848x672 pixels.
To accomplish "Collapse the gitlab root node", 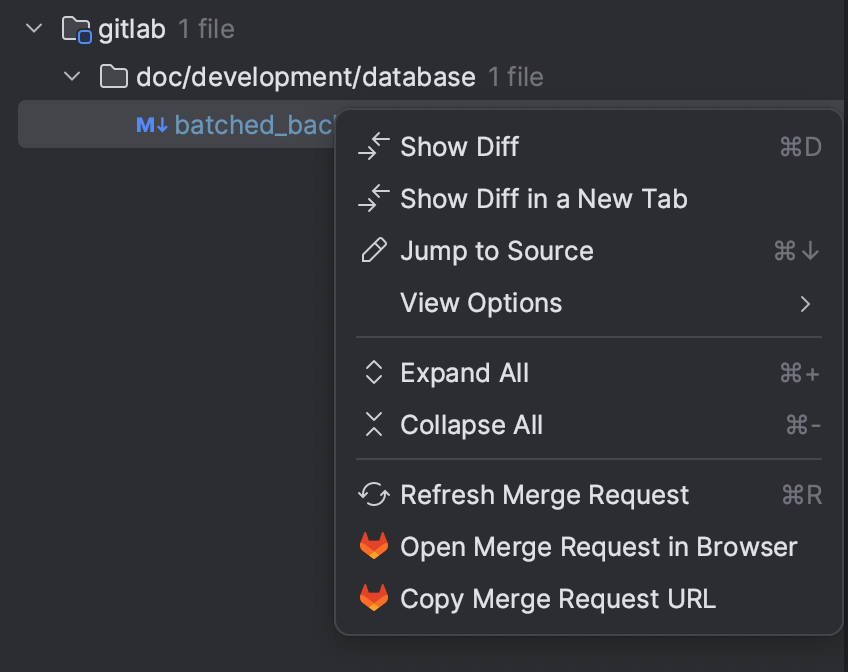I will pyautogui.click(x=33, y=29).
